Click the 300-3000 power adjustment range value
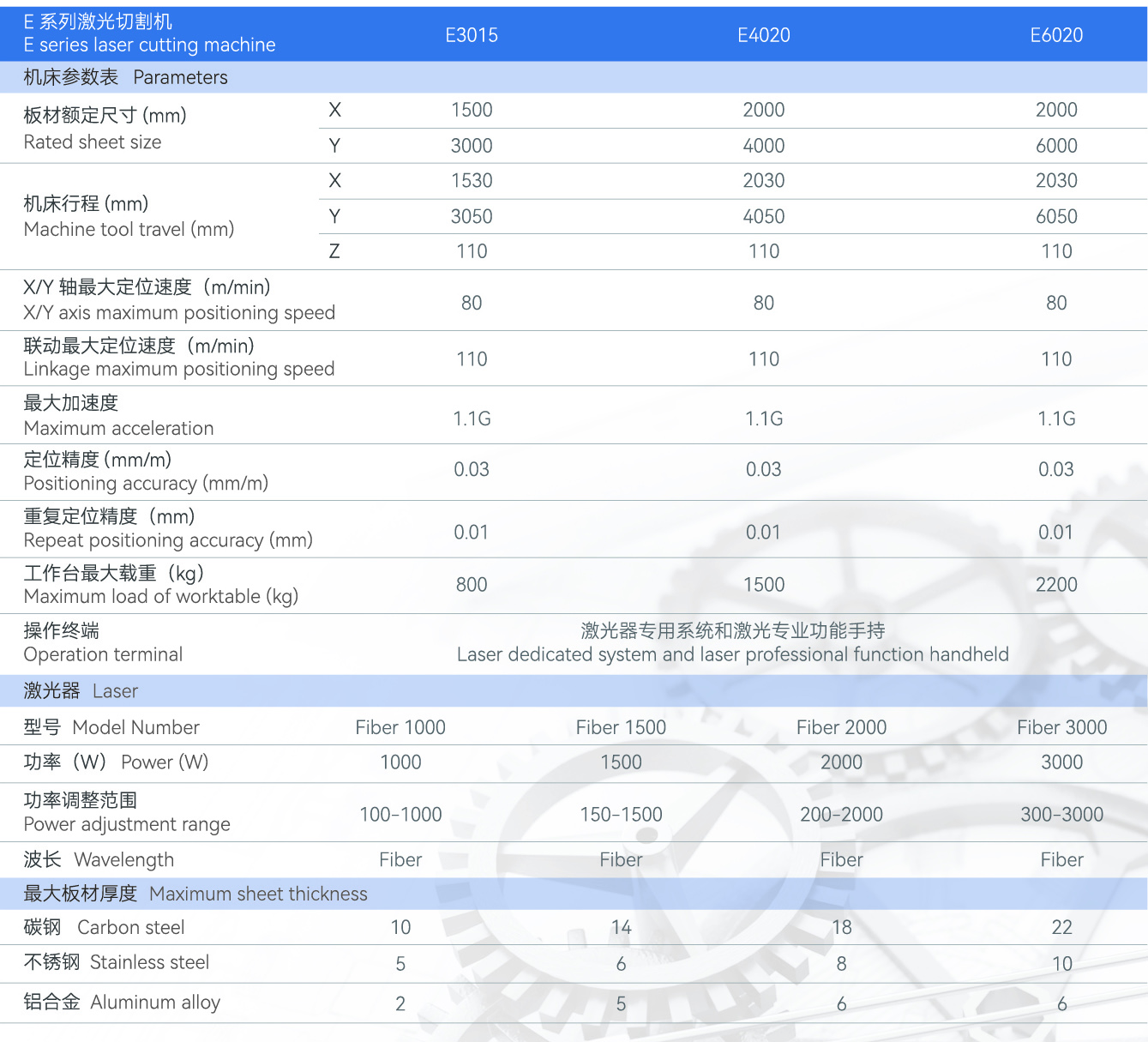This screenshot has height=1042, width=1148. (x=1061, y=815)
